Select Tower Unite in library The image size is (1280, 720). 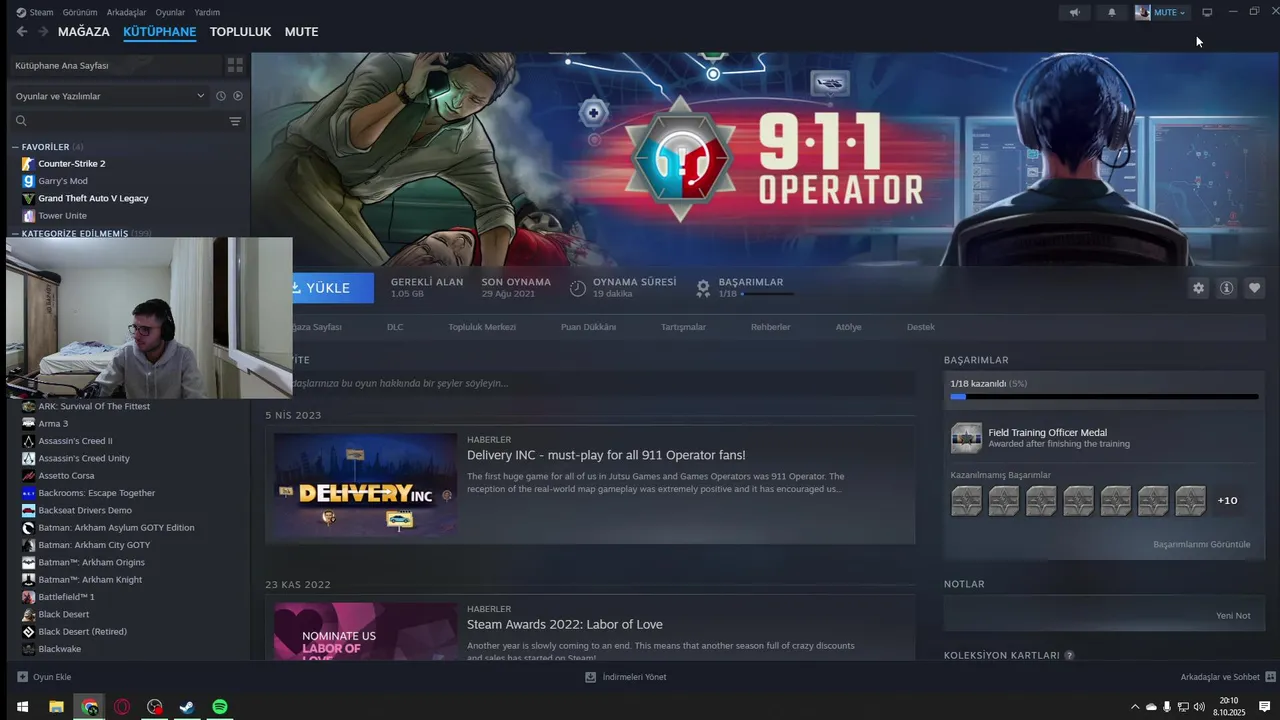(x=62, y=216)
